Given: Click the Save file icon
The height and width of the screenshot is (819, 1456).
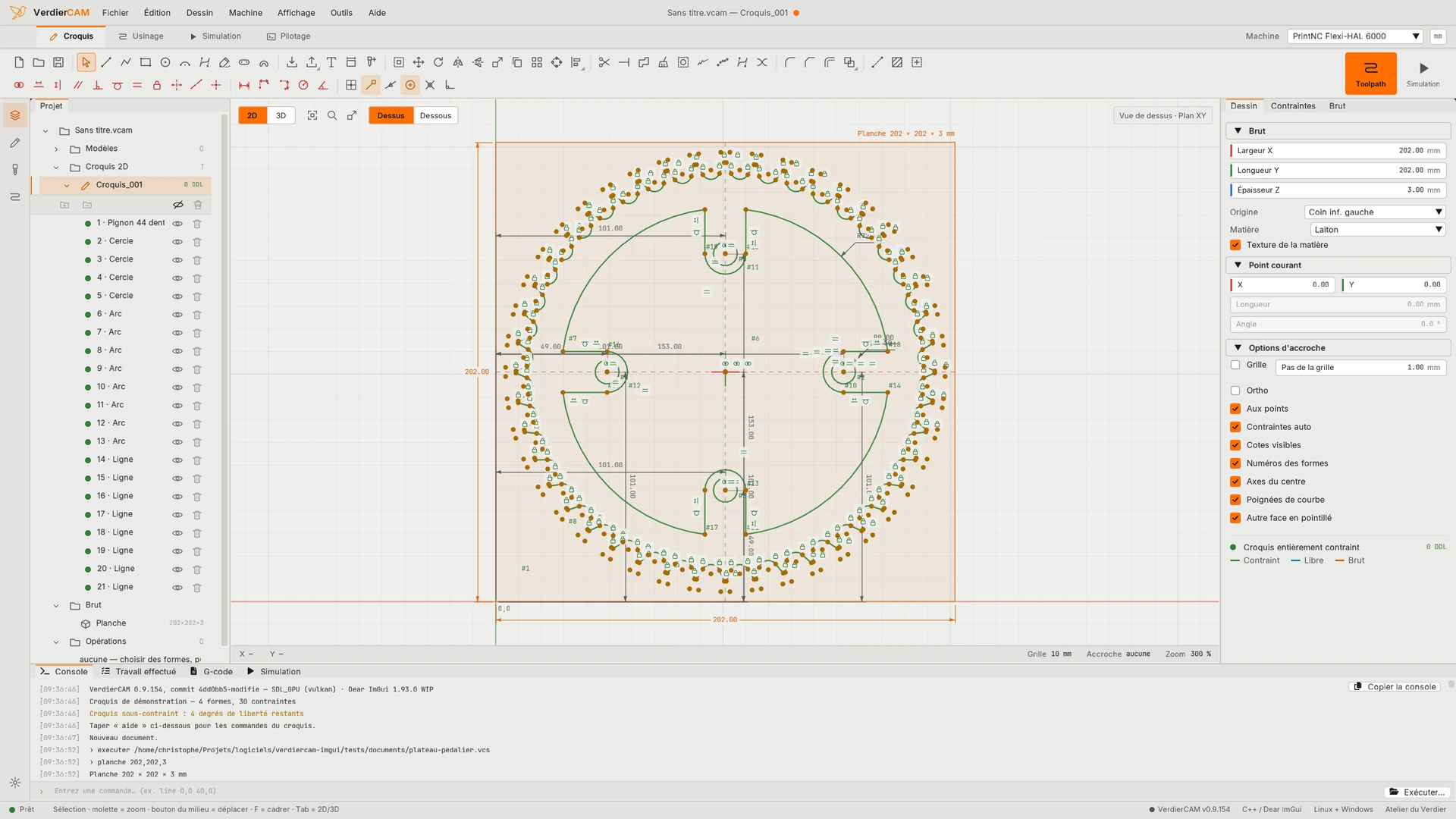Looking at the screenshot, I should pos(58,63).
